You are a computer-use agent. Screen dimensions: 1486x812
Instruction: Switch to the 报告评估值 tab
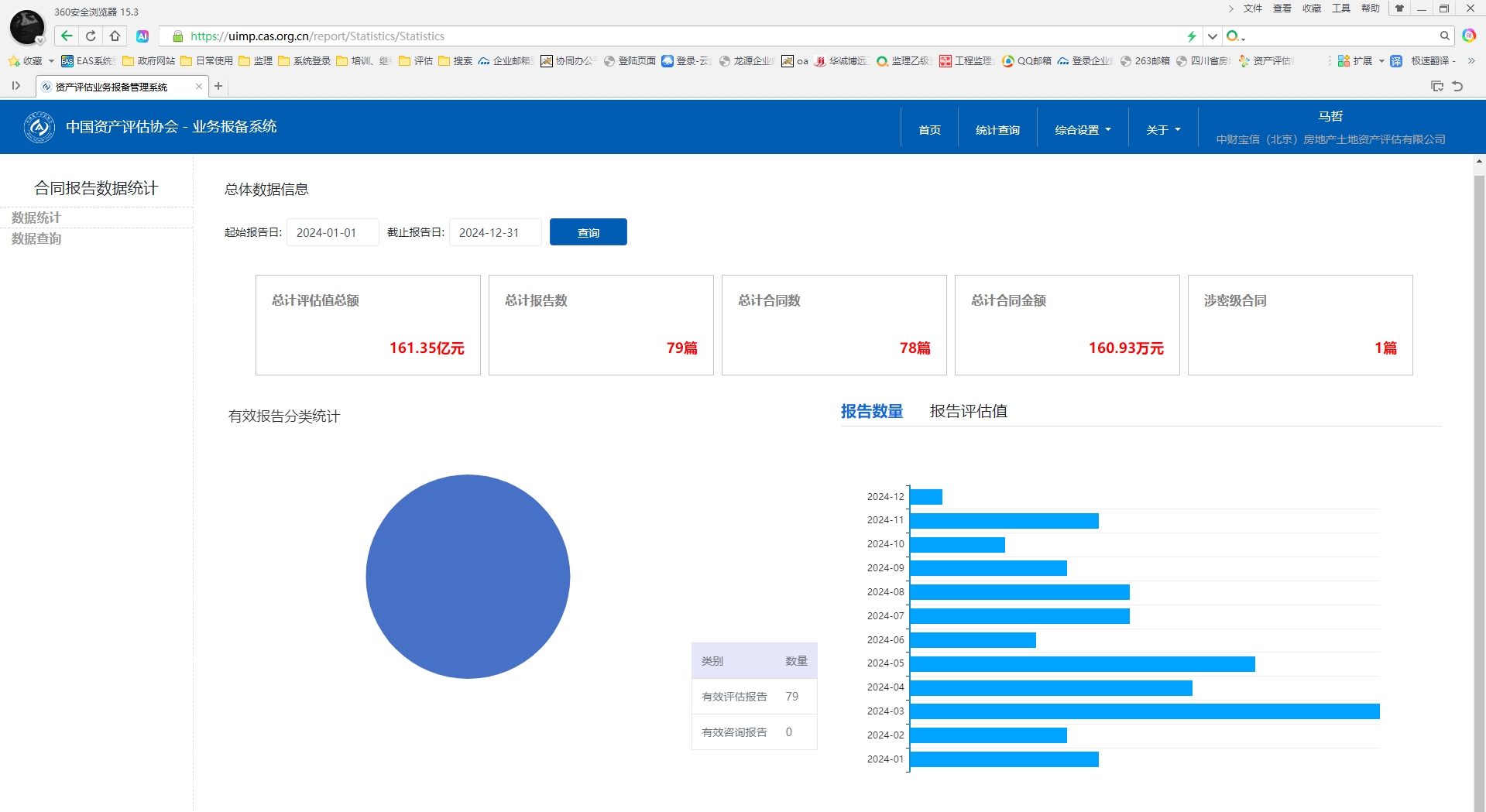click(x=968, y=411)
